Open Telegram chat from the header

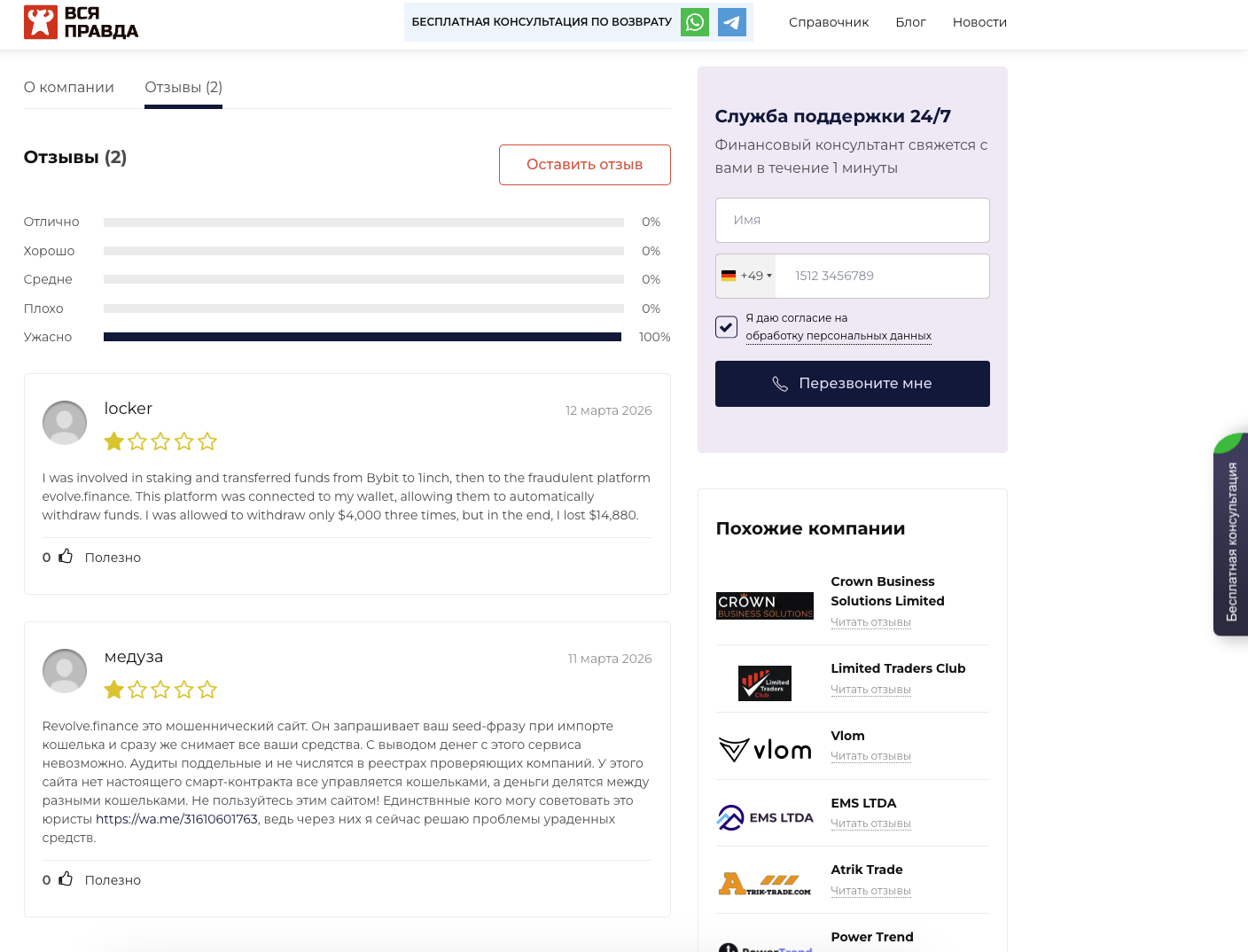731,22
